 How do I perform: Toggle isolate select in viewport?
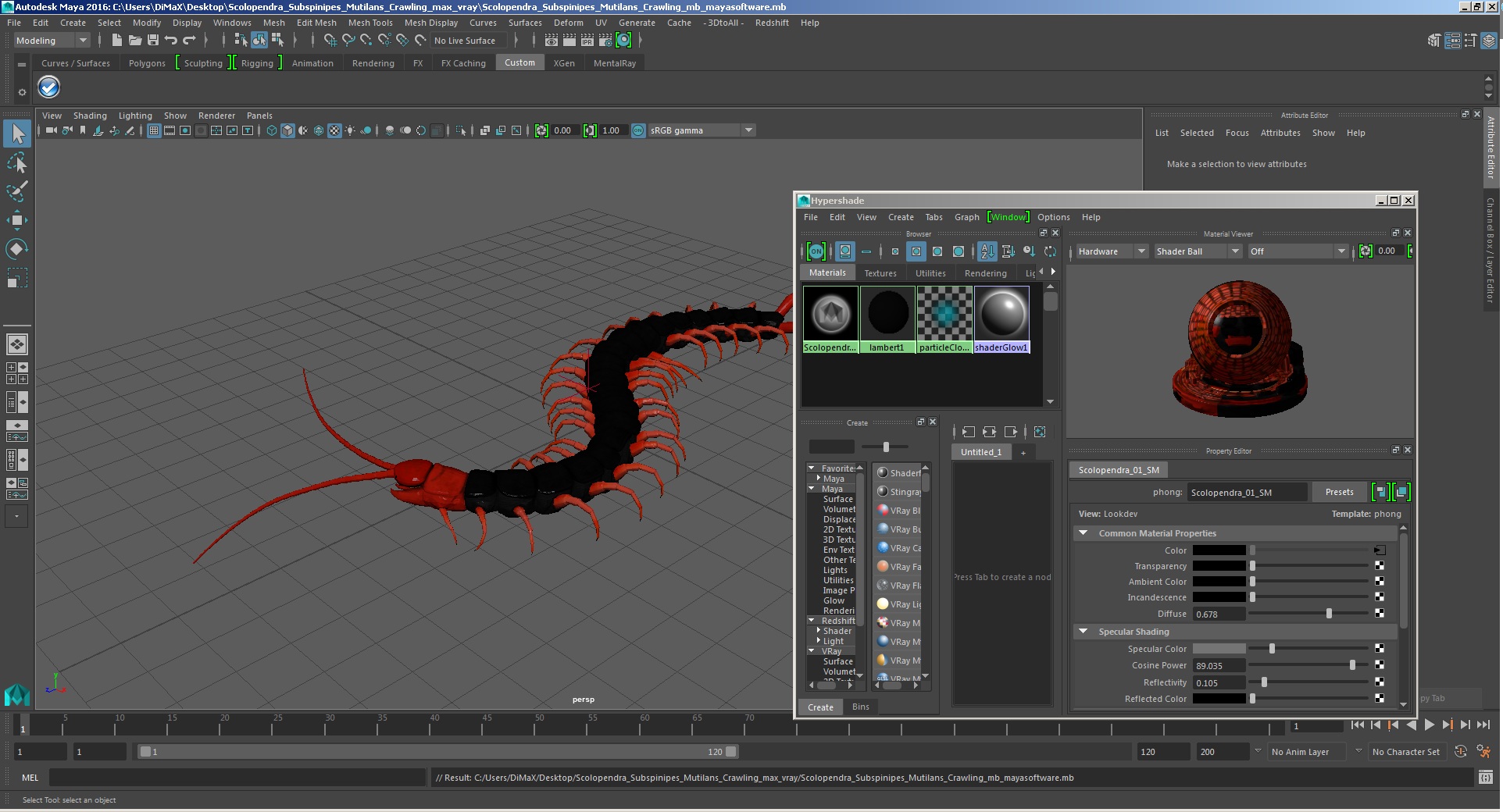click(x=461, y=130)
